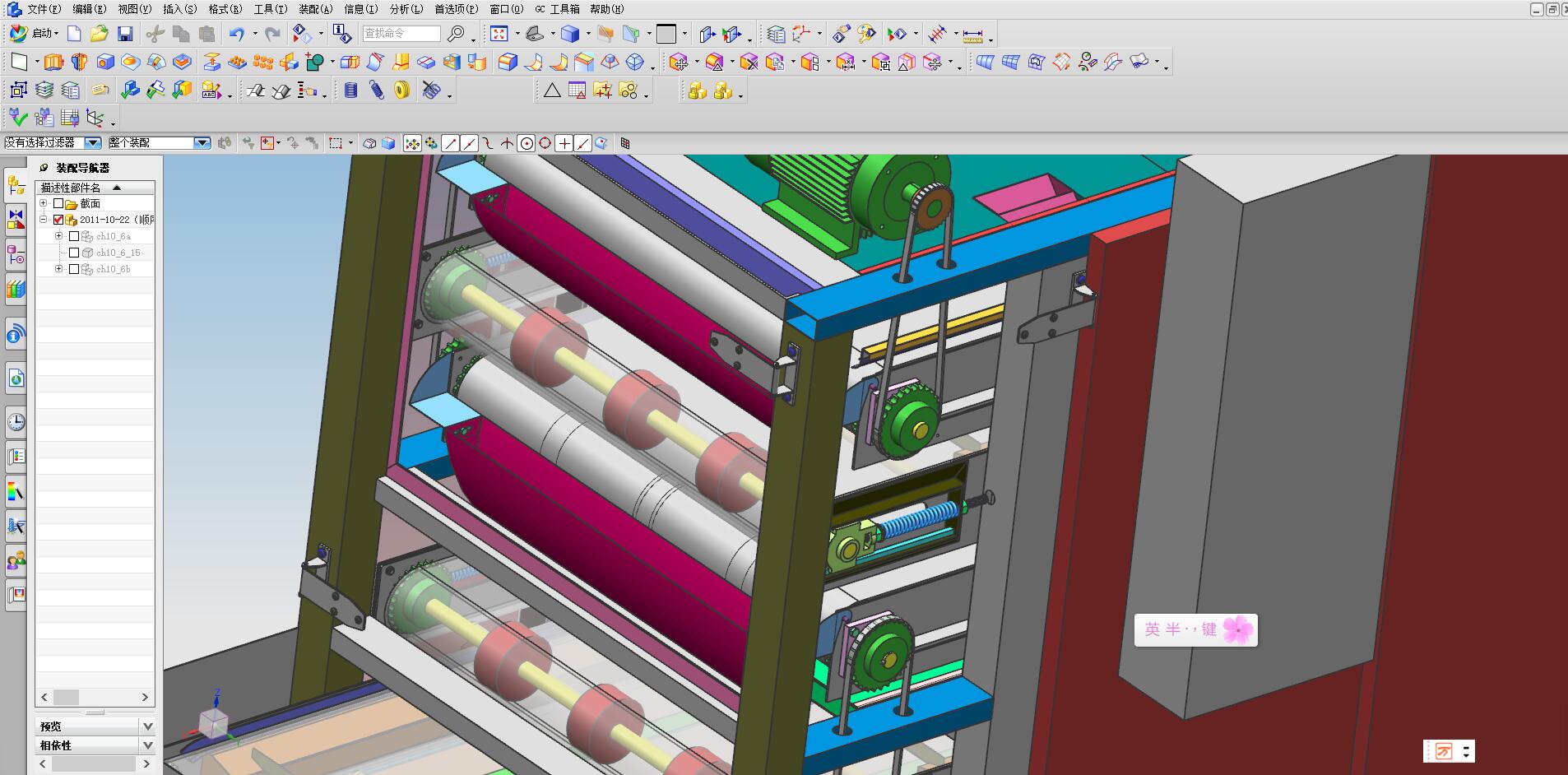Open the 文件(F) menu
This screenshot has height=775, width=1568.
tap(44, 9)
